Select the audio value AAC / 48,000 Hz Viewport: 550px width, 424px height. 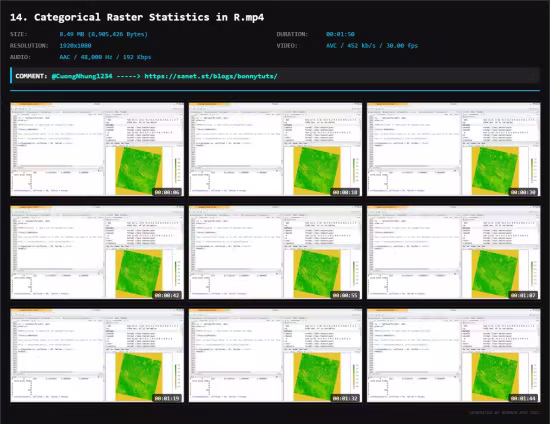(x=105, y=57)
